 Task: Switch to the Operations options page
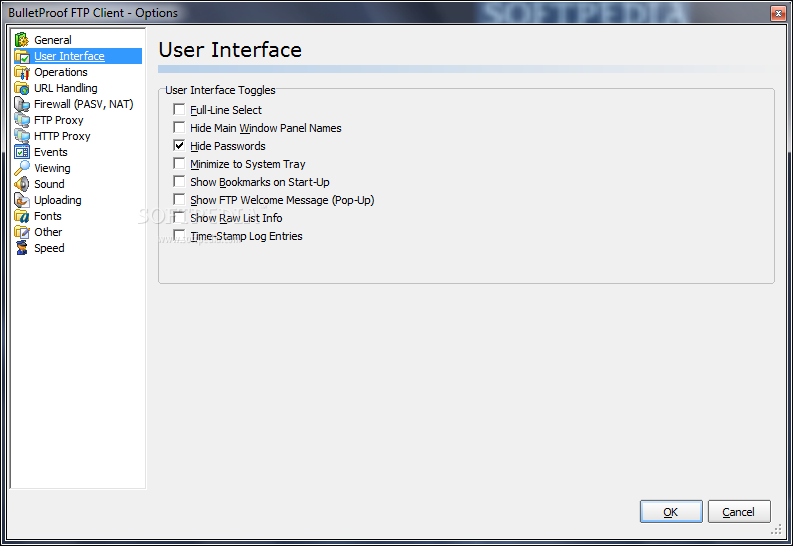pyautogui.click(x=61, y=72)
